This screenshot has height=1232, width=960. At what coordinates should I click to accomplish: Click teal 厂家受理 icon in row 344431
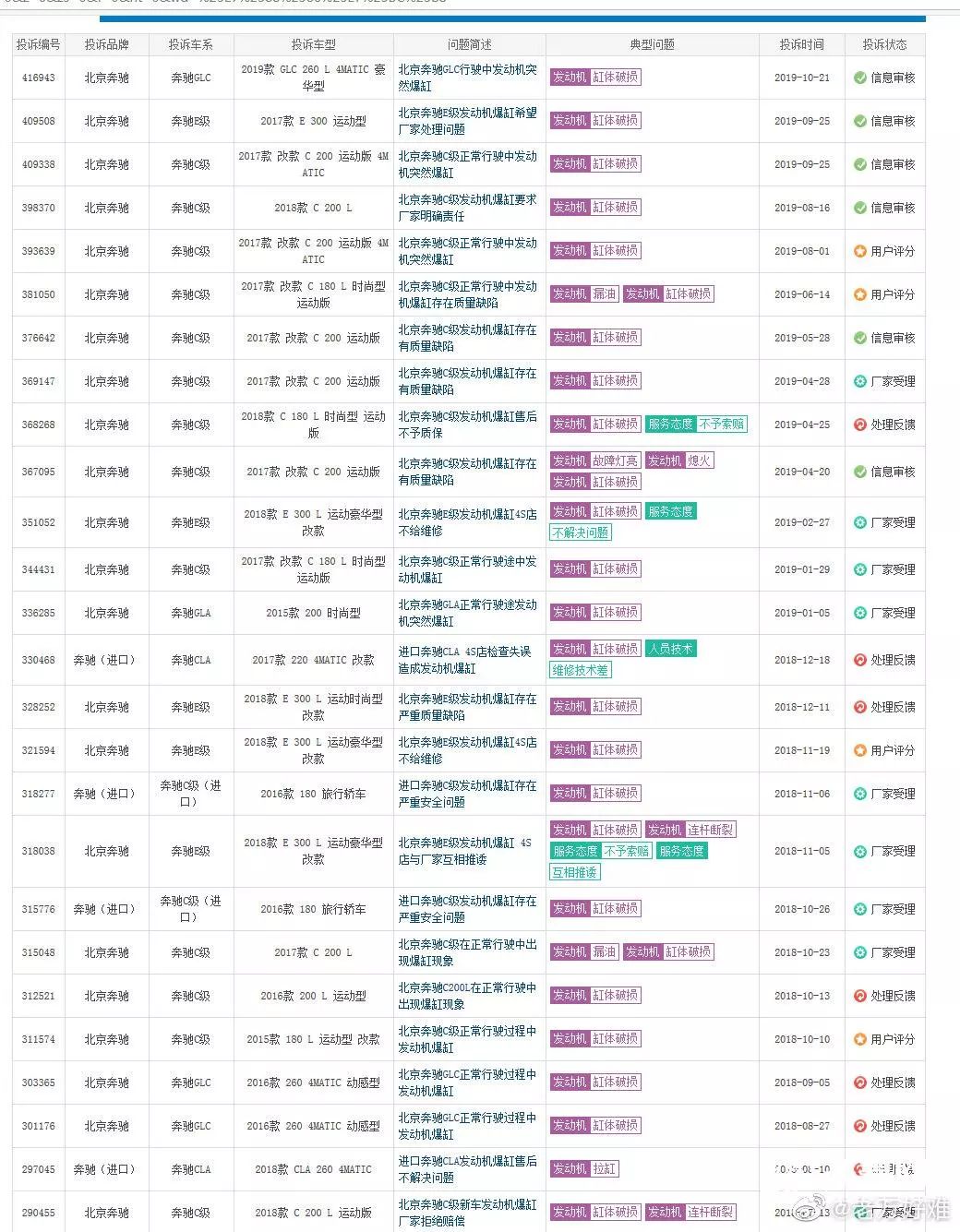pyautogui.click(x=859, y=569)
